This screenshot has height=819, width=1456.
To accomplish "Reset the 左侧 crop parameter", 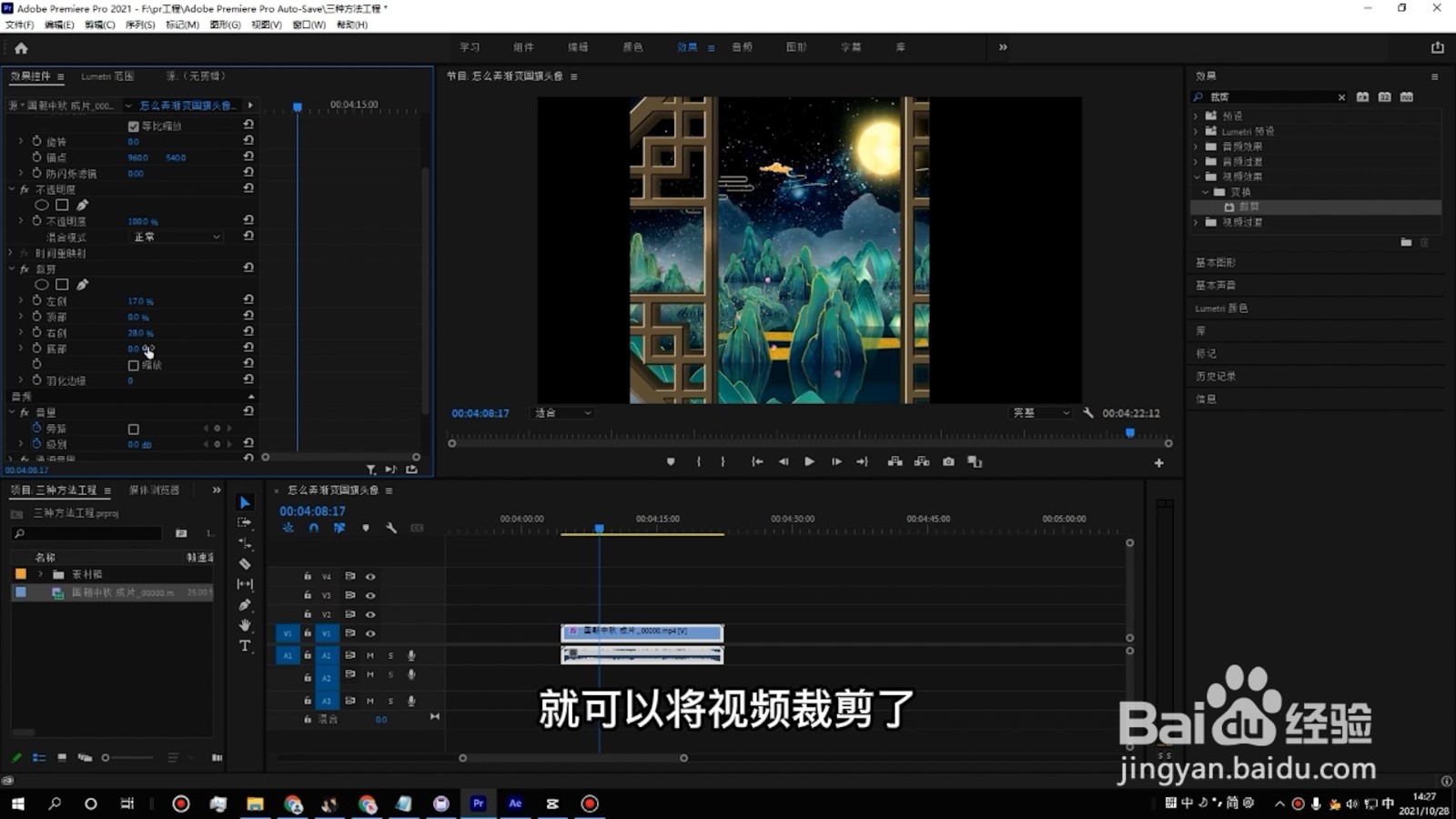I will coord(248,299).
